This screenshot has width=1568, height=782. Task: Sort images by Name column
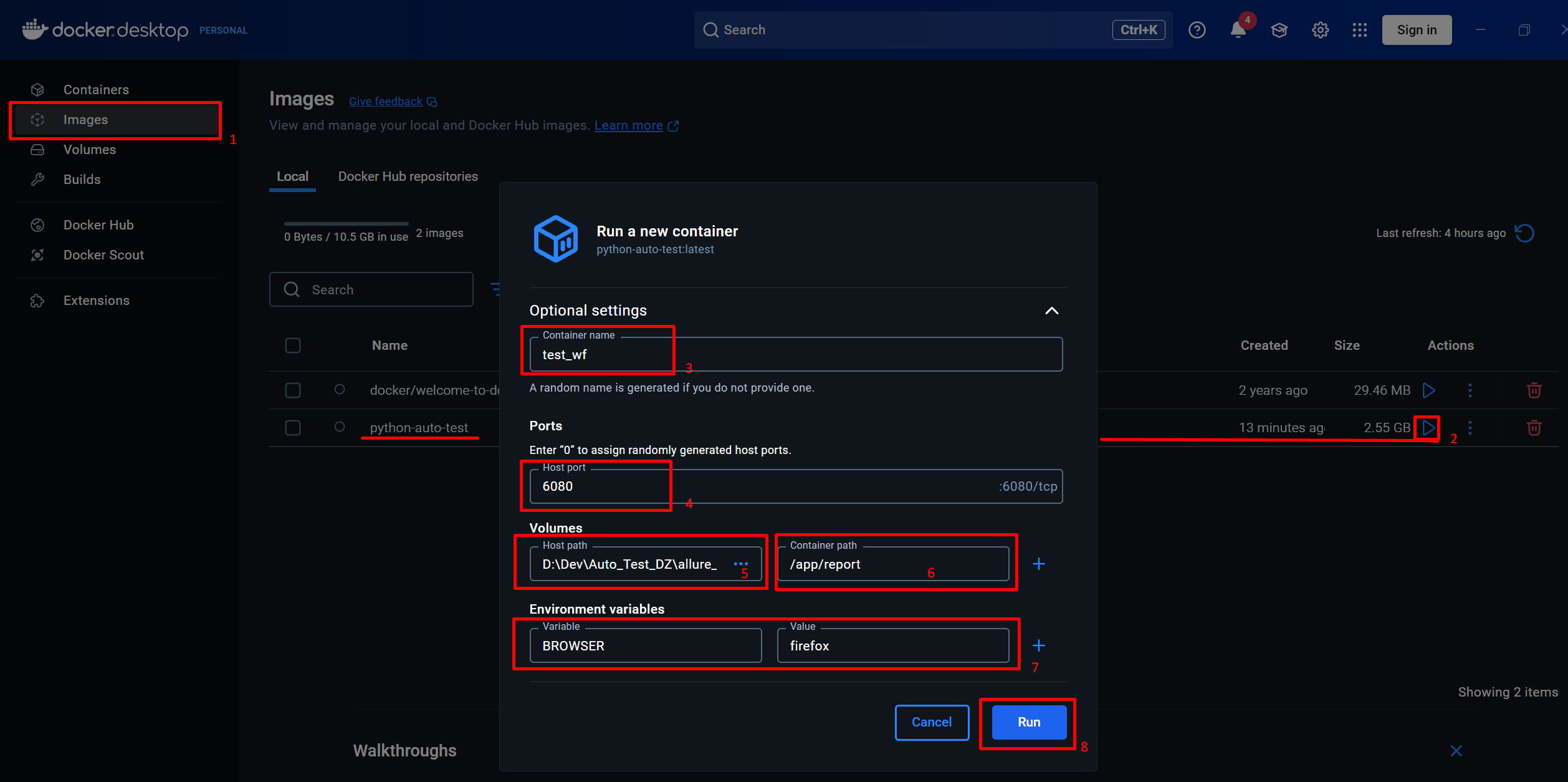click(x=390, y=345)
